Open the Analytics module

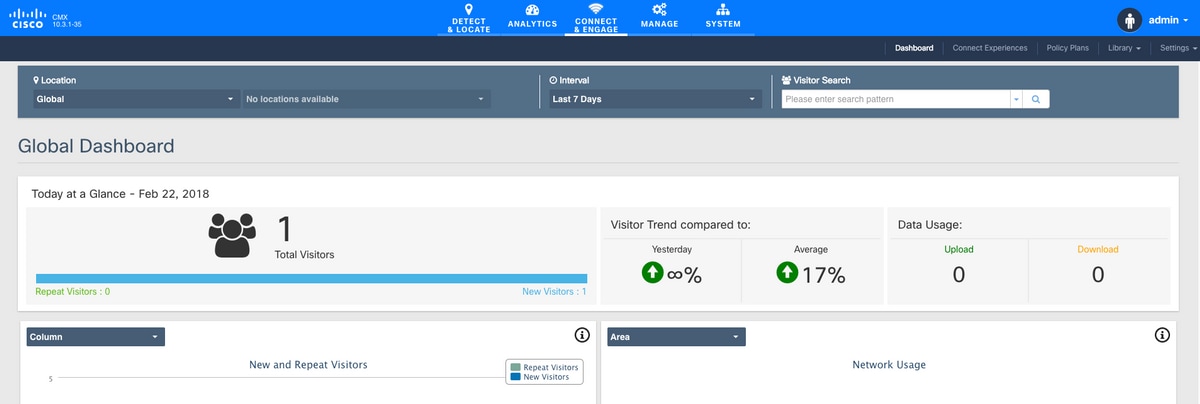(532, 18)
